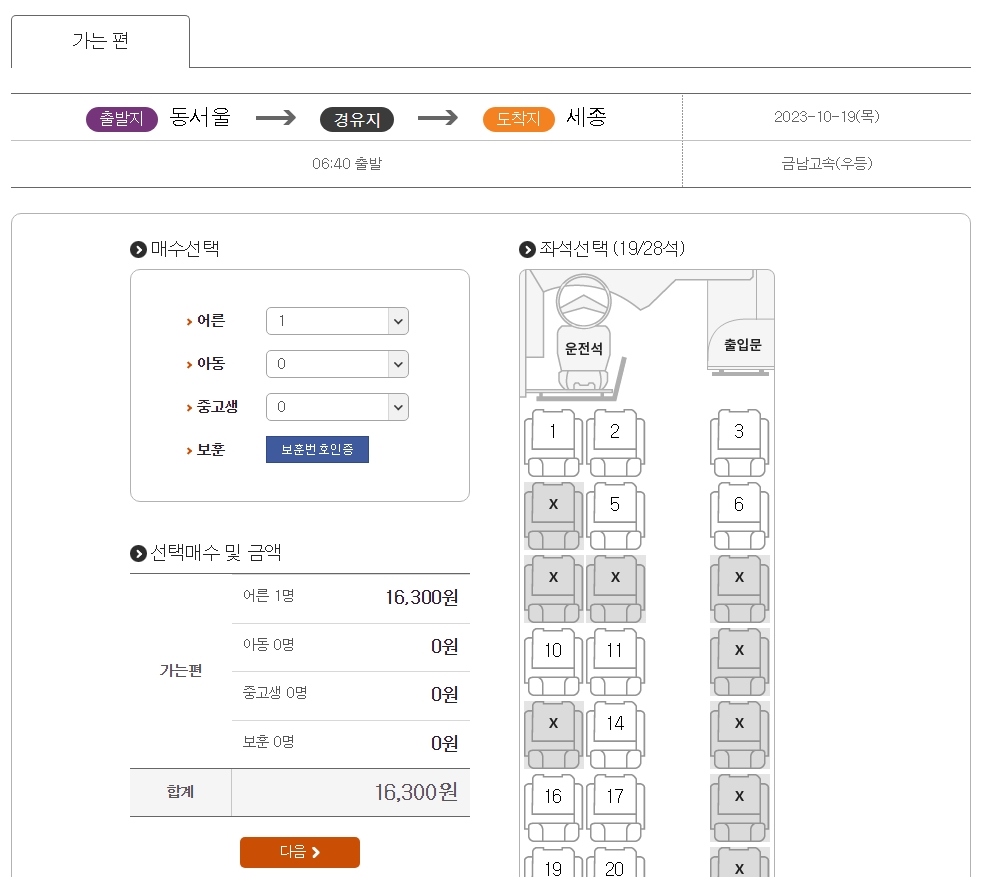Select seat 17 beside seat 16
Viewport: 997px width, 877px height.
click(615, 796)
